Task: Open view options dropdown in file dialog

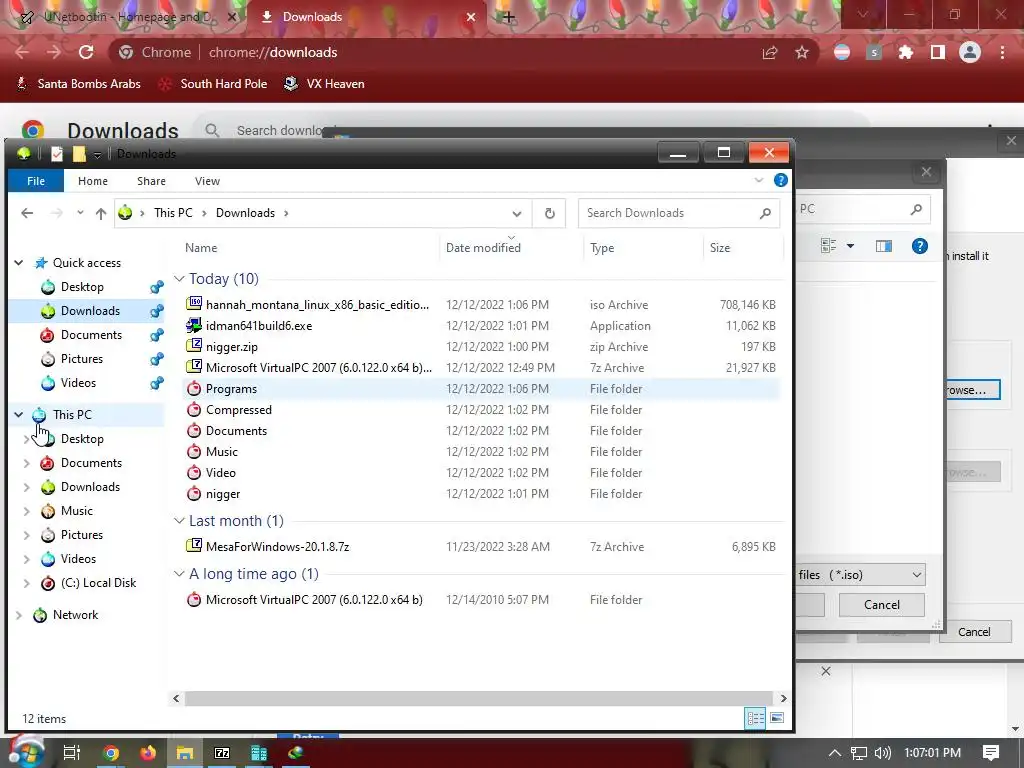Action: pos(850,246)
